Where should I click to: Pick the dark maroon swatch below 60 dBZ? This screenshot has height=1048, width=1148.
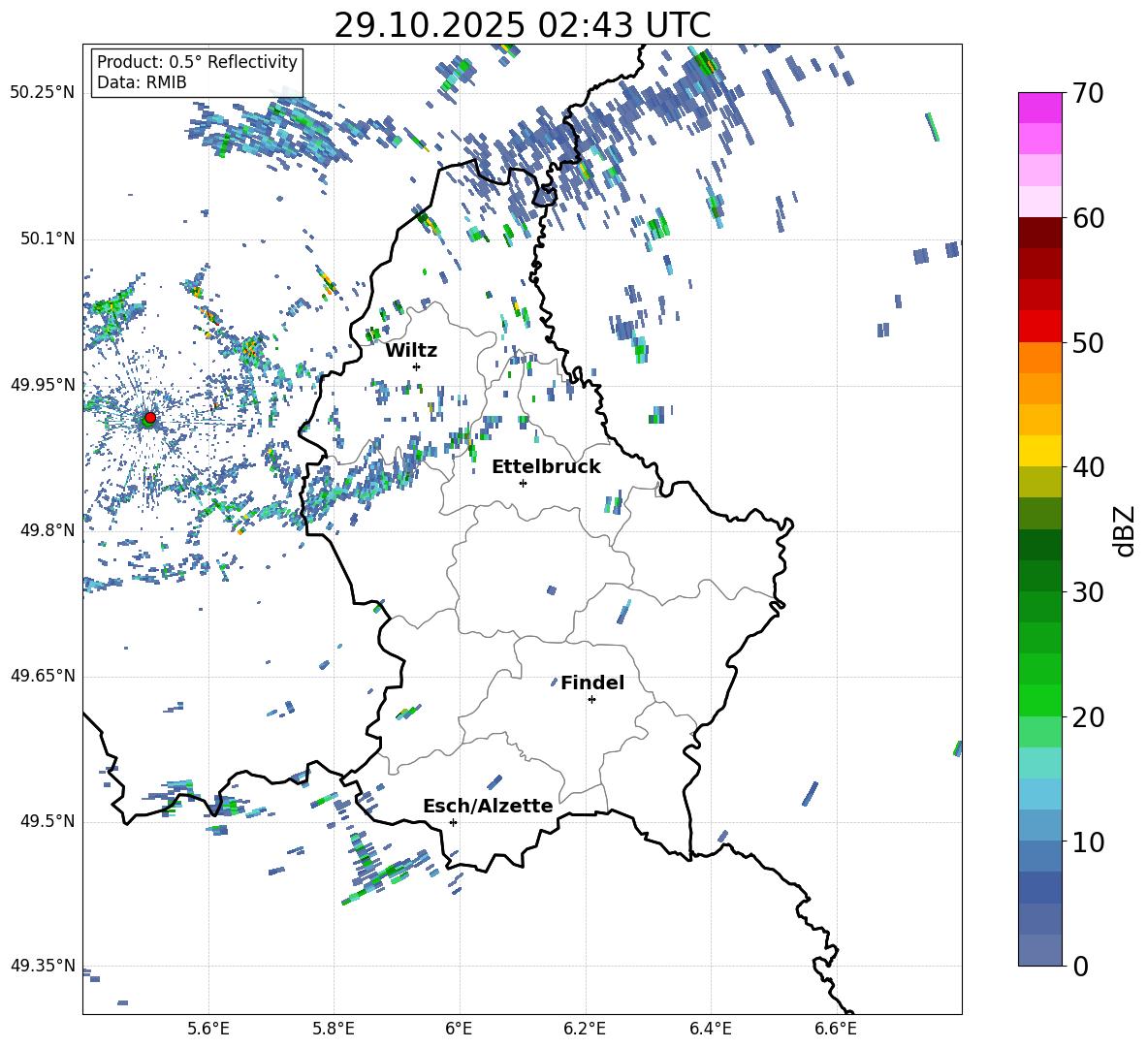tap(1040, 232)
